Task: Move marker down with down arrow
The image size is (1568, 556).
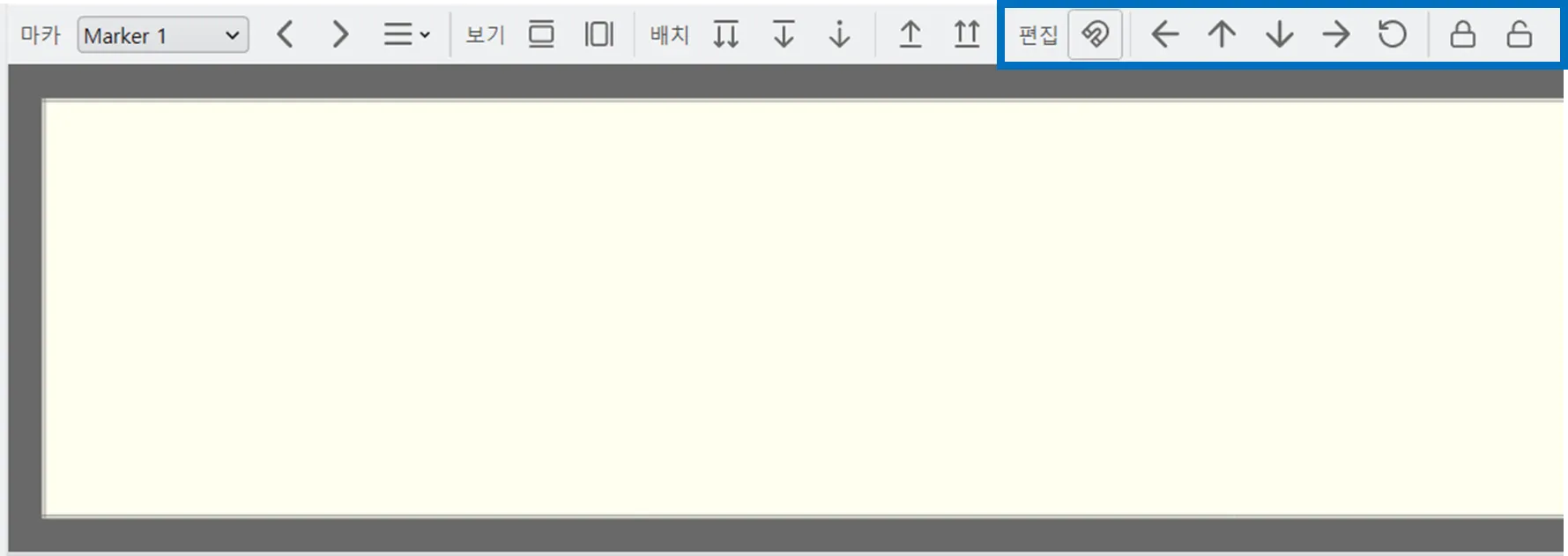Action: click(1279, 35)
